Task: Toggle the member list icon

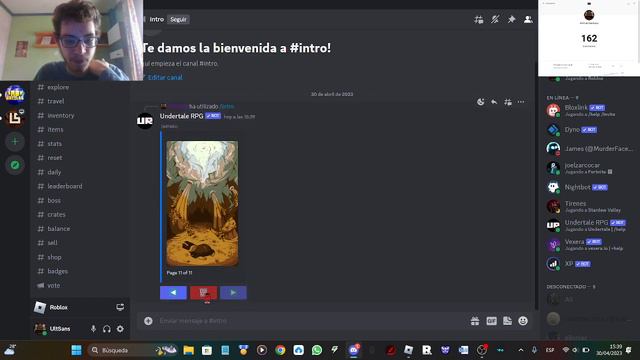Action: pyautogui.click(x=528, y=19)
